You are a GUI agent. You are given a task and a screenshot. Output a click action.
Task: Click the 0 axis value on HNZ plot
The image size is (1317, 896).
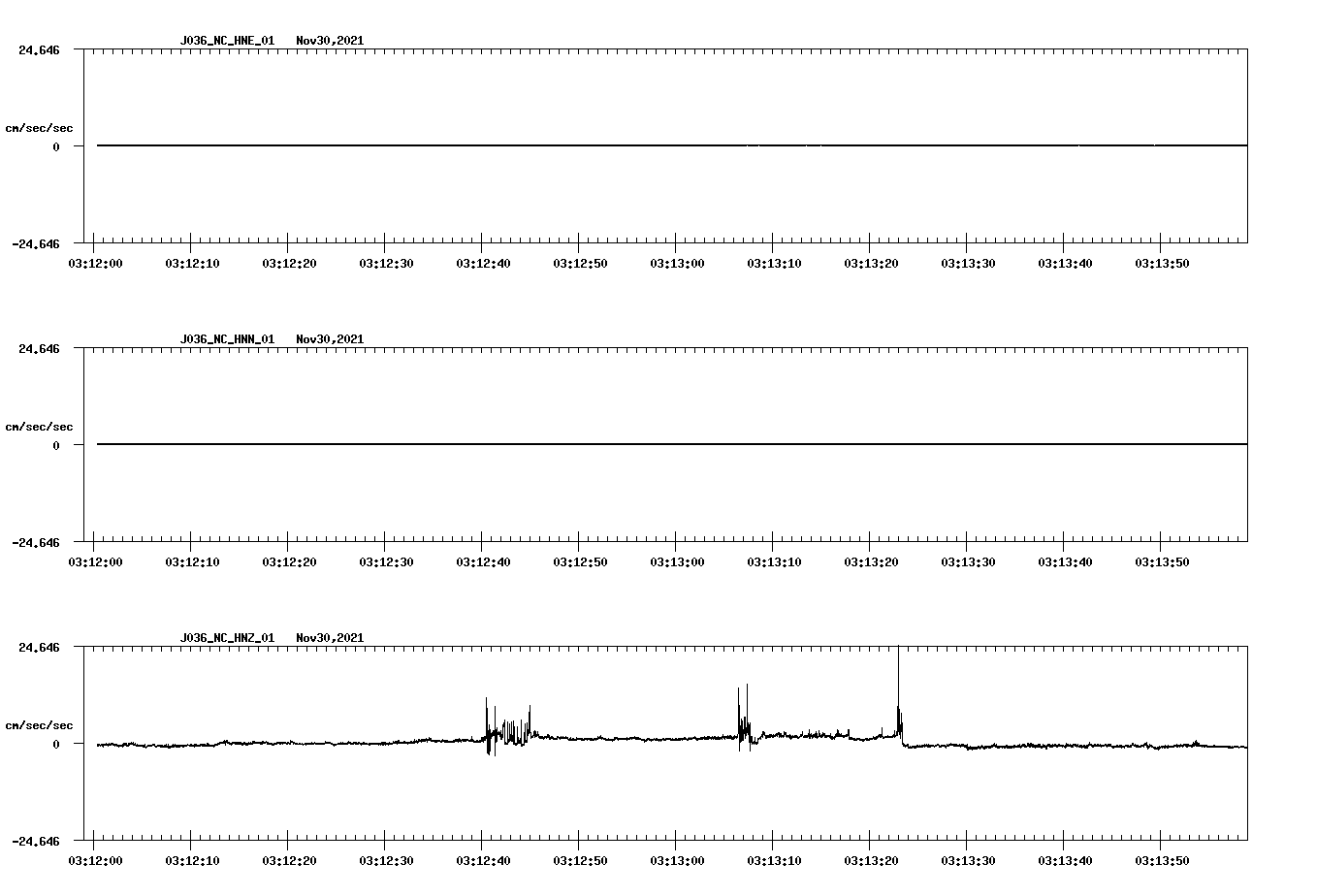pyautogui.click(x=56, y=744)
